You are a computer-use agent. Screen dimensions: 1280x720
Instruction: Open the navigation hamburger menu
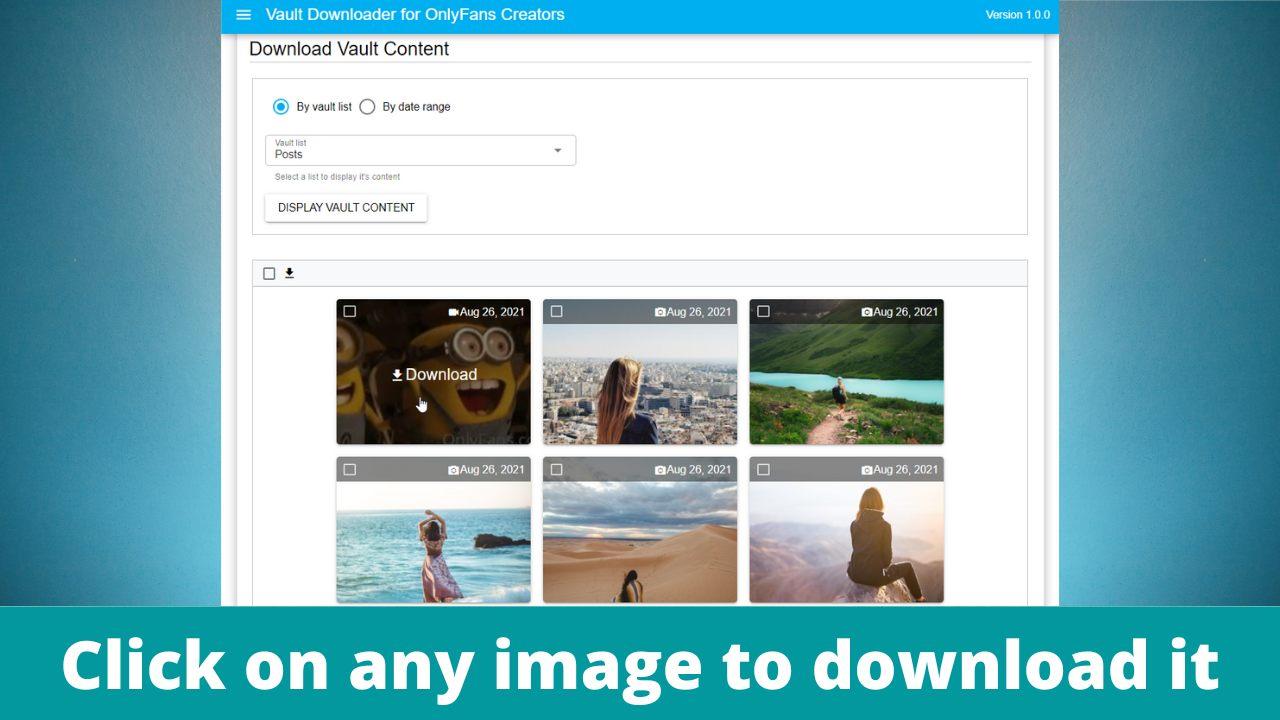click(x=243, y=14)
